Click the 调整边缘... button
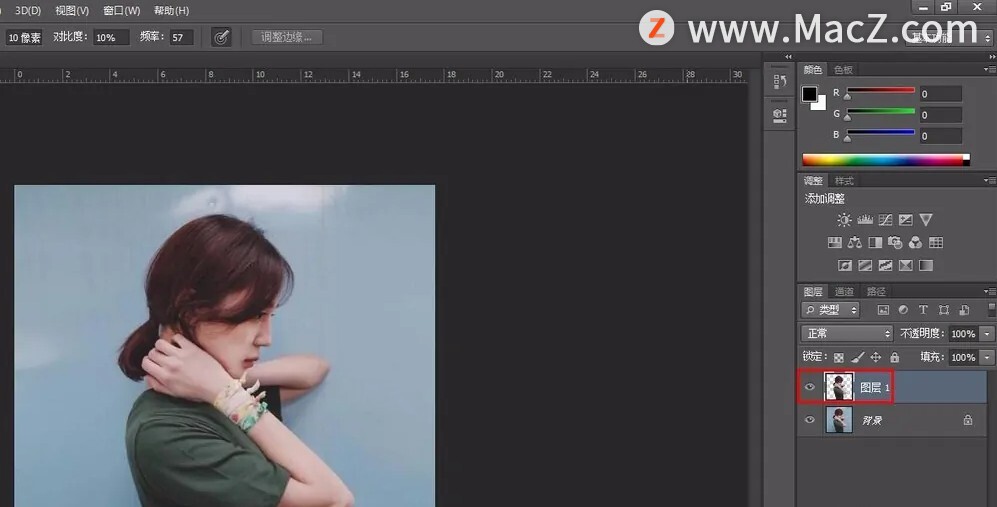 point(286,37)
